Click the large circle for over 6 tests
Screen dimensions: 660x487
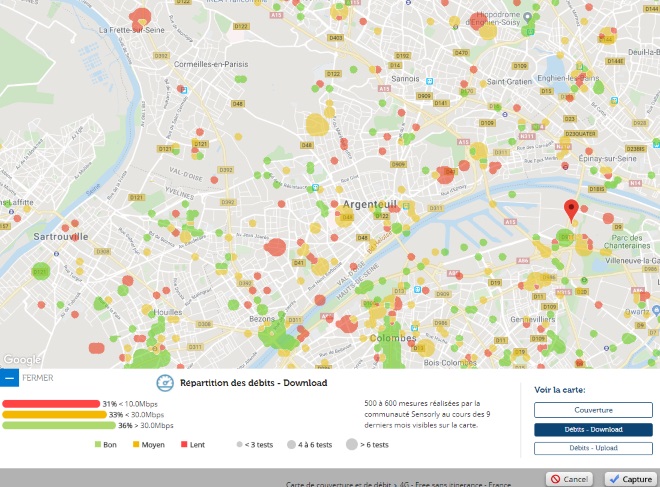coord(352,444)
